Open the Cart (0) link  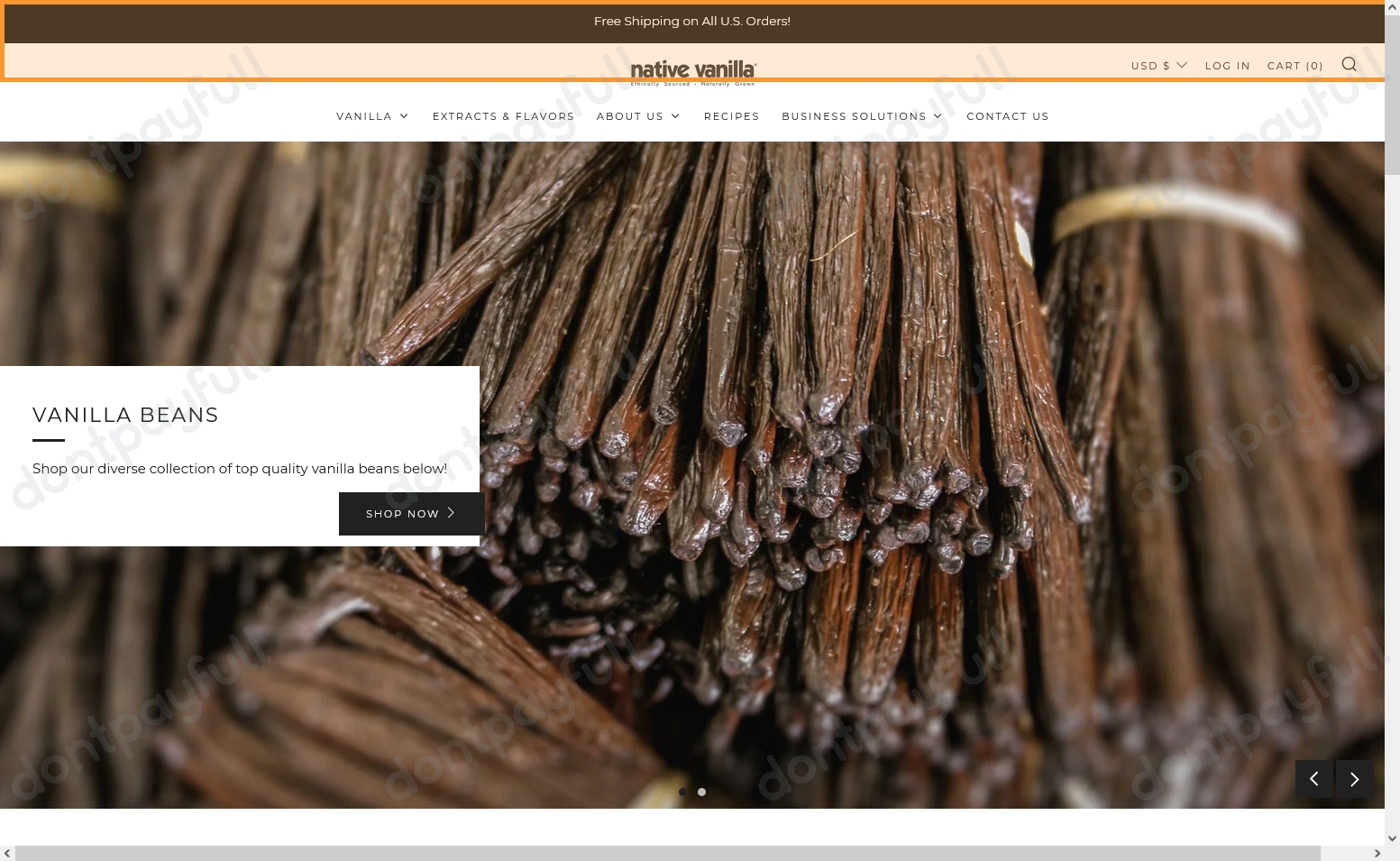click(1295, 66)
